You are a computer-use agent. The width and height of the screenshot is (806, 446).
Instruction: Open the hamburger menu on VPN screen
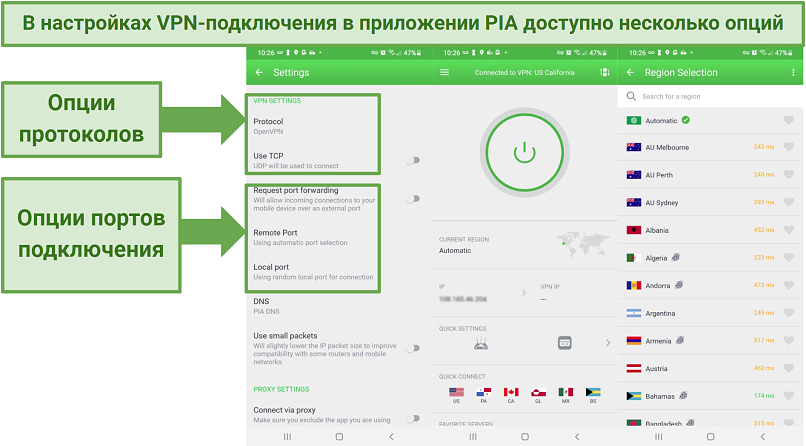[445, 72]
